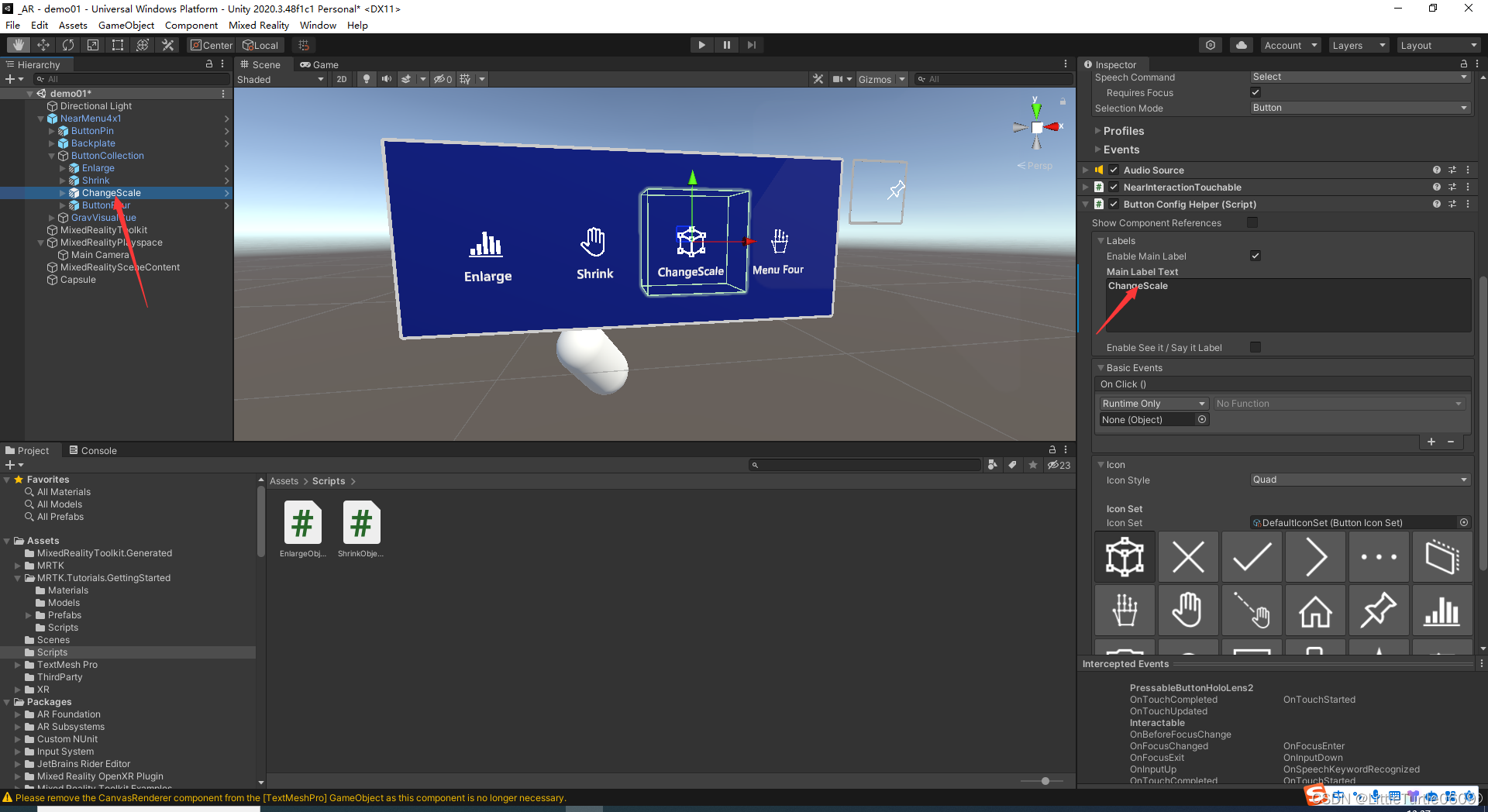The image size is (1488, 812).
Task: Add On Click event with plus button
Action: pos(1431,442)
